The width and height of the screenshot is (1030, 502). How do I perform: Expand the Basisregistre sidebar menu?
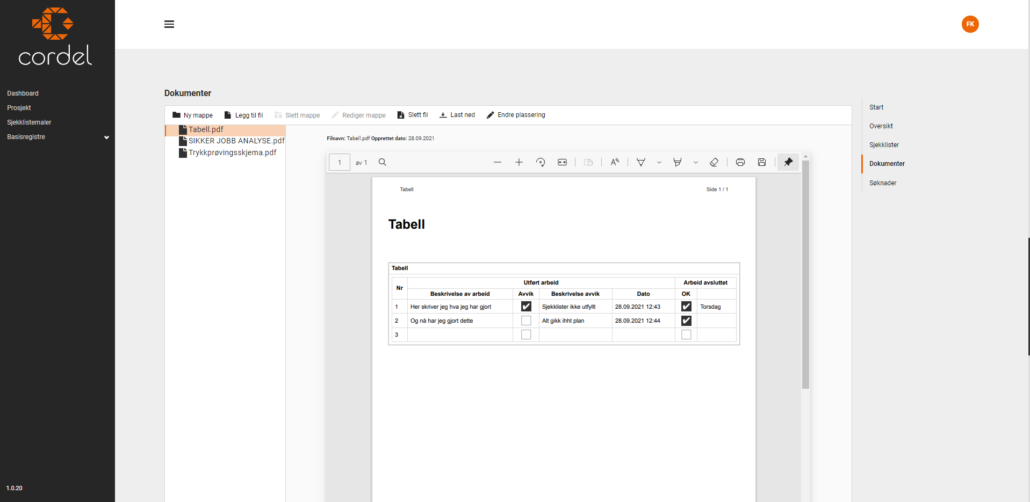click(106, 137)
